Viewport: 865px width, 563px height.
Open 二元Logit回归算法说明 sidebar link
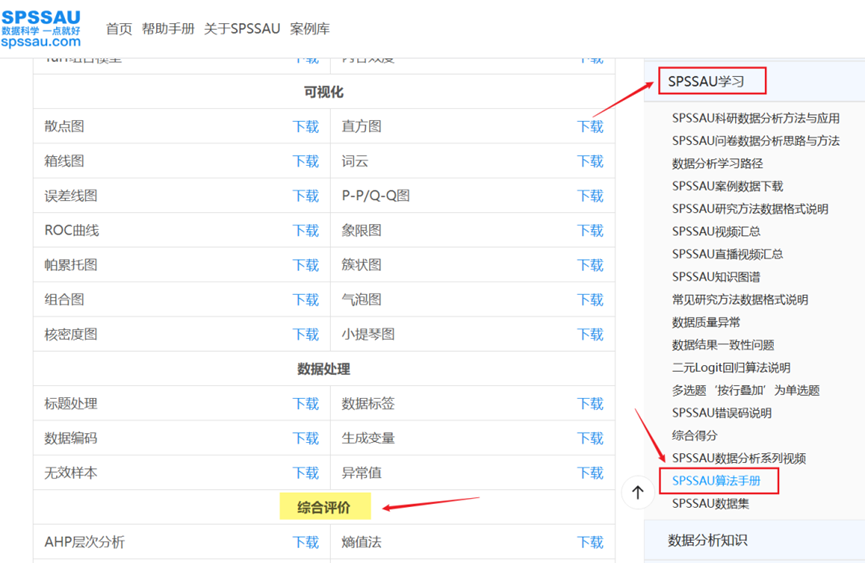point(731,368)
